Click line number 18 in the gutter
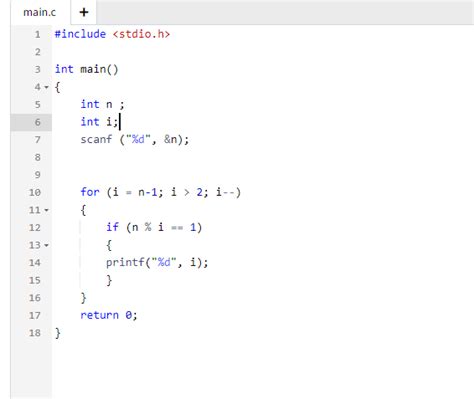474x399 pixels. coord(35,333)
